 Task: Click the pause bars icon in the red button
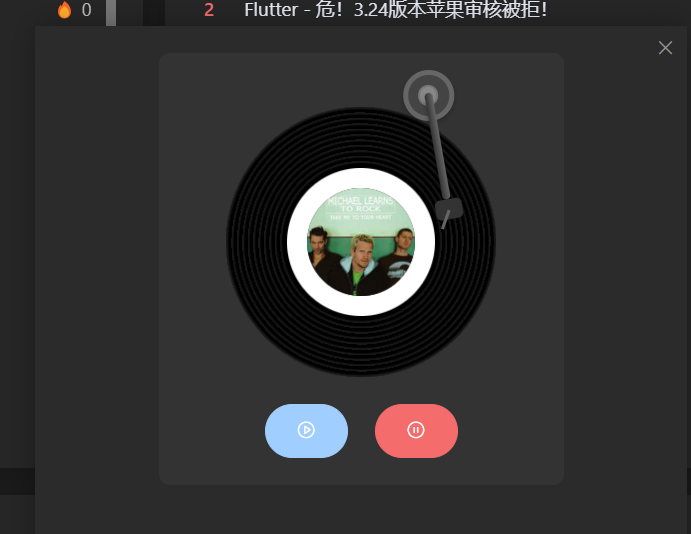click(x=416, y=430)
